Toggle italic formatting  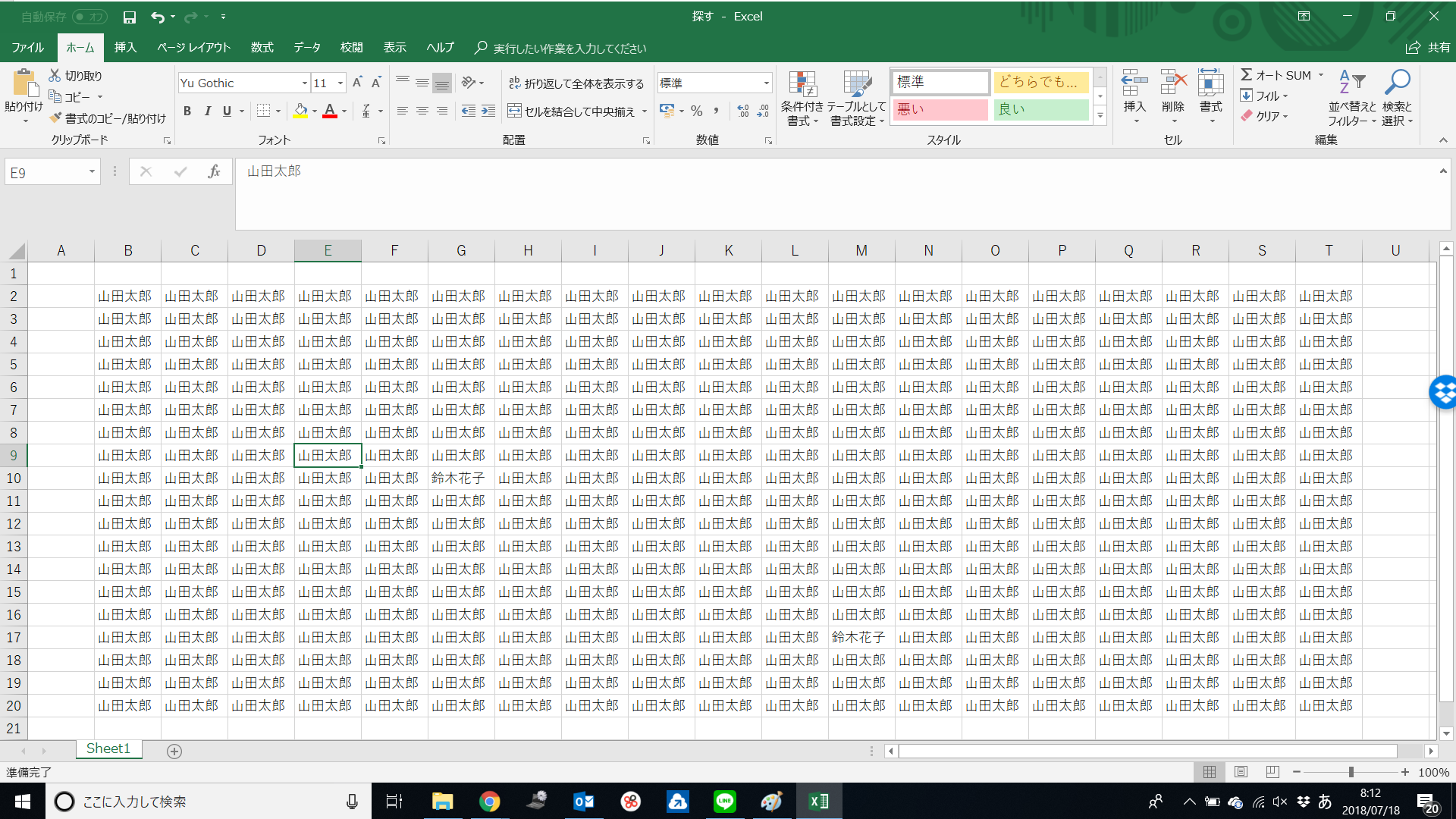tap(207, 111)
